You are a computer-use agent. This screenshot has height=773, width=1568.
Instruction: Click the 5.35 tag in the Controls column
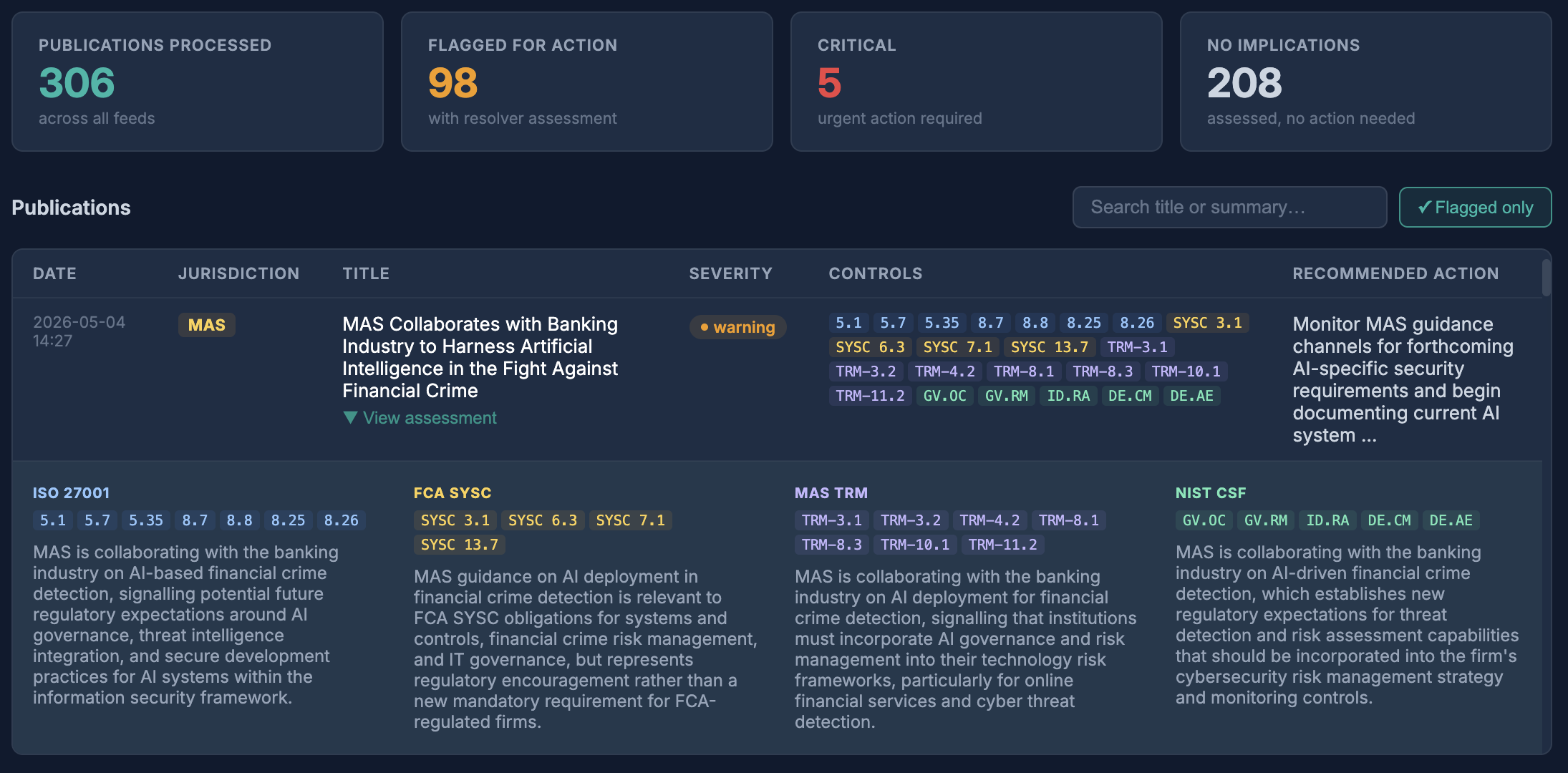point(941,323)
